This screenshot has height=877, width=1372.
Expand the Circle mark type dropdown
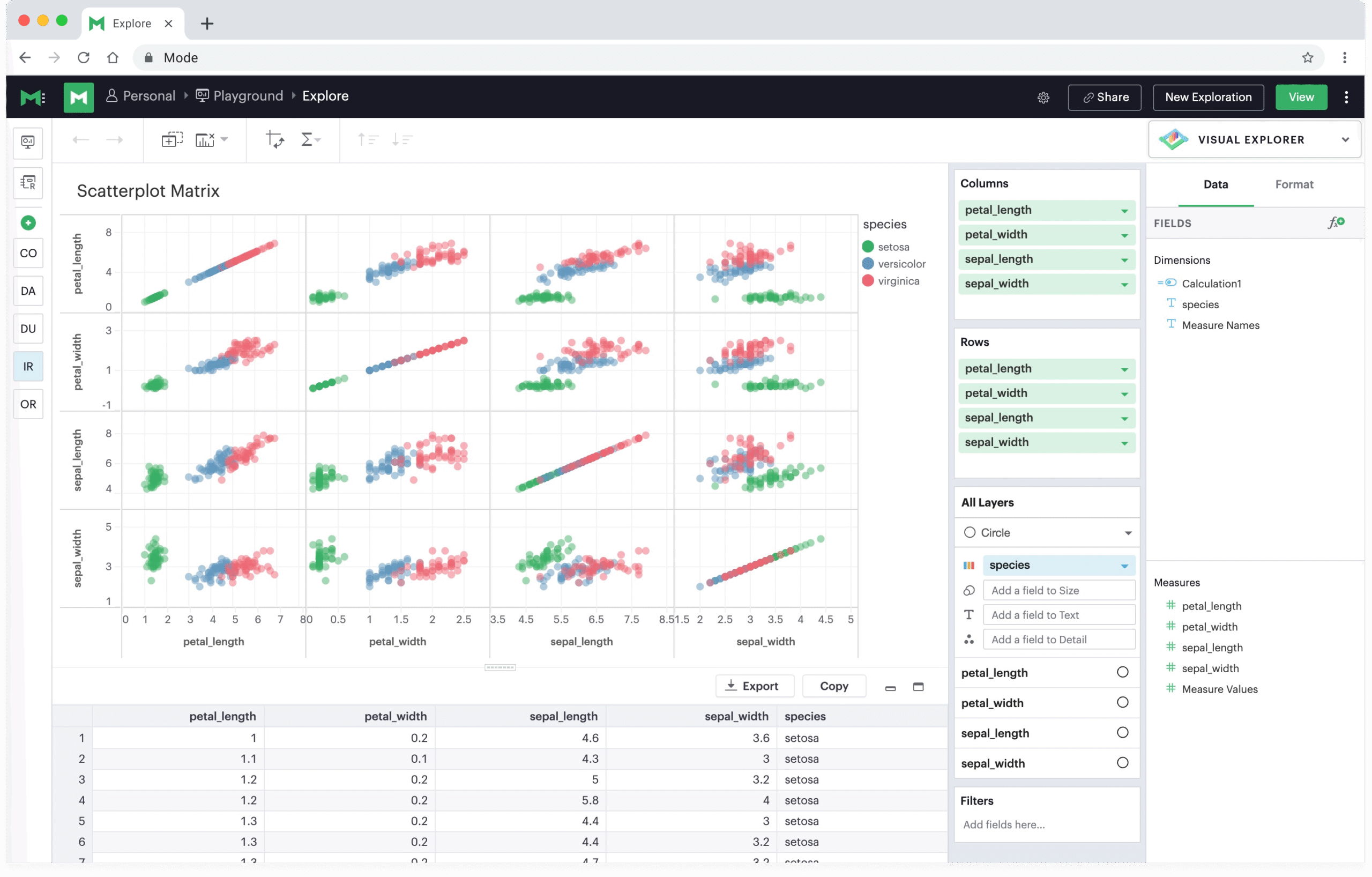[x=1128, y=533]
